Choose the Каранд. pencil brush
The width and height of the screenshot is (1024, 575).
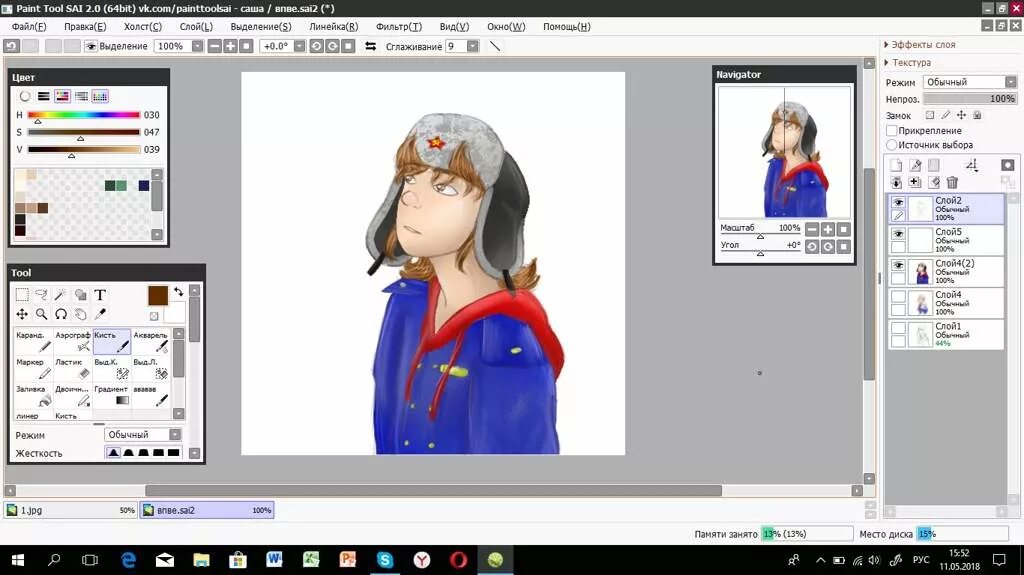tap(33, 342)
